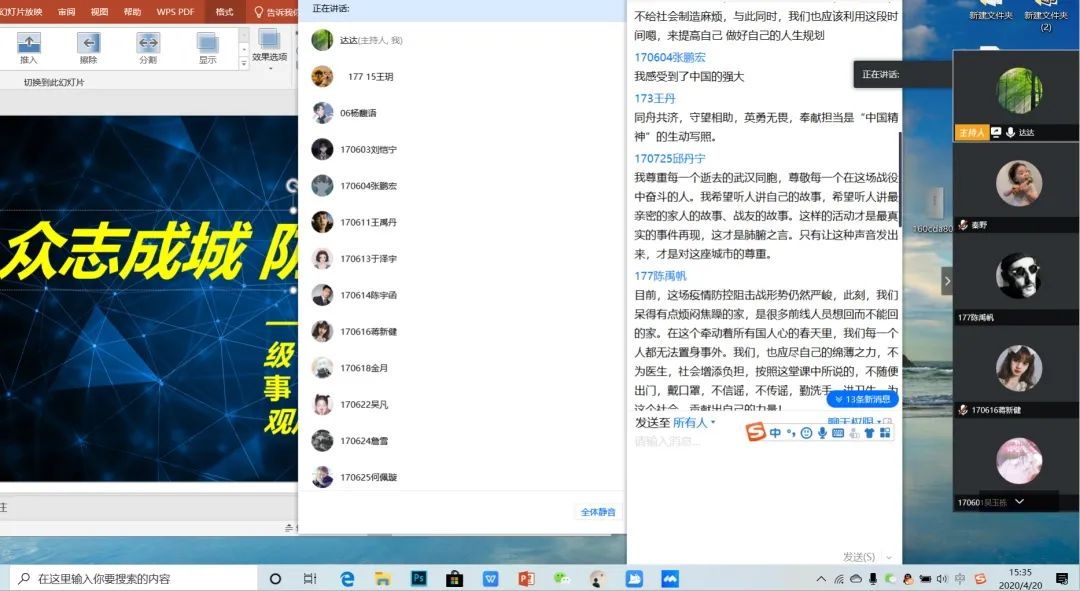The image size is (1080, 591).
Task: Jump to 13条新消息 new messages
Action: tap(861, 399)
